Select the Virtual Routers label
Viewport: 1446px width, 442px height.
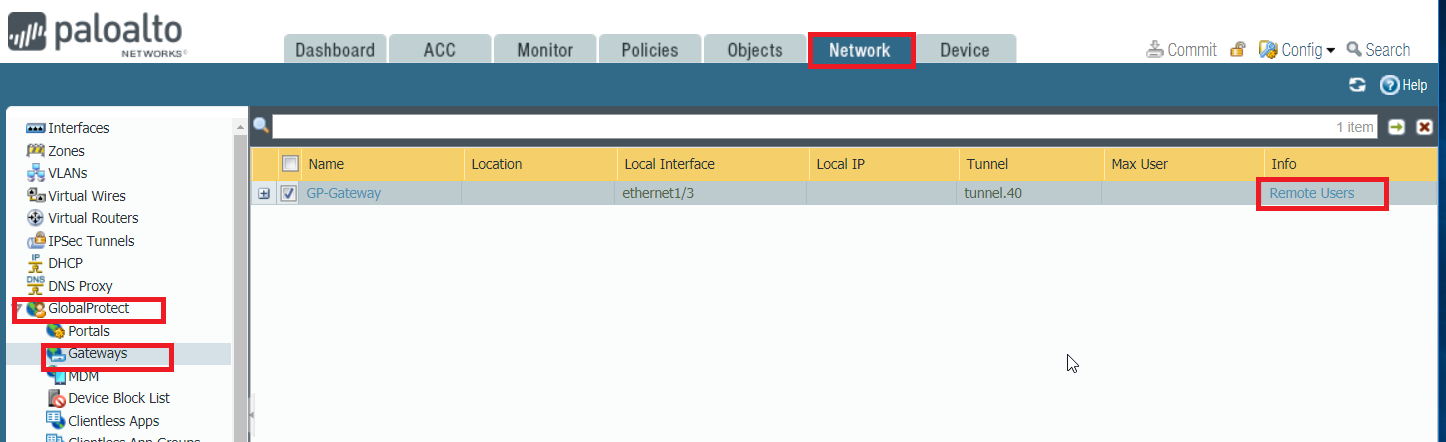pos(94,218)
